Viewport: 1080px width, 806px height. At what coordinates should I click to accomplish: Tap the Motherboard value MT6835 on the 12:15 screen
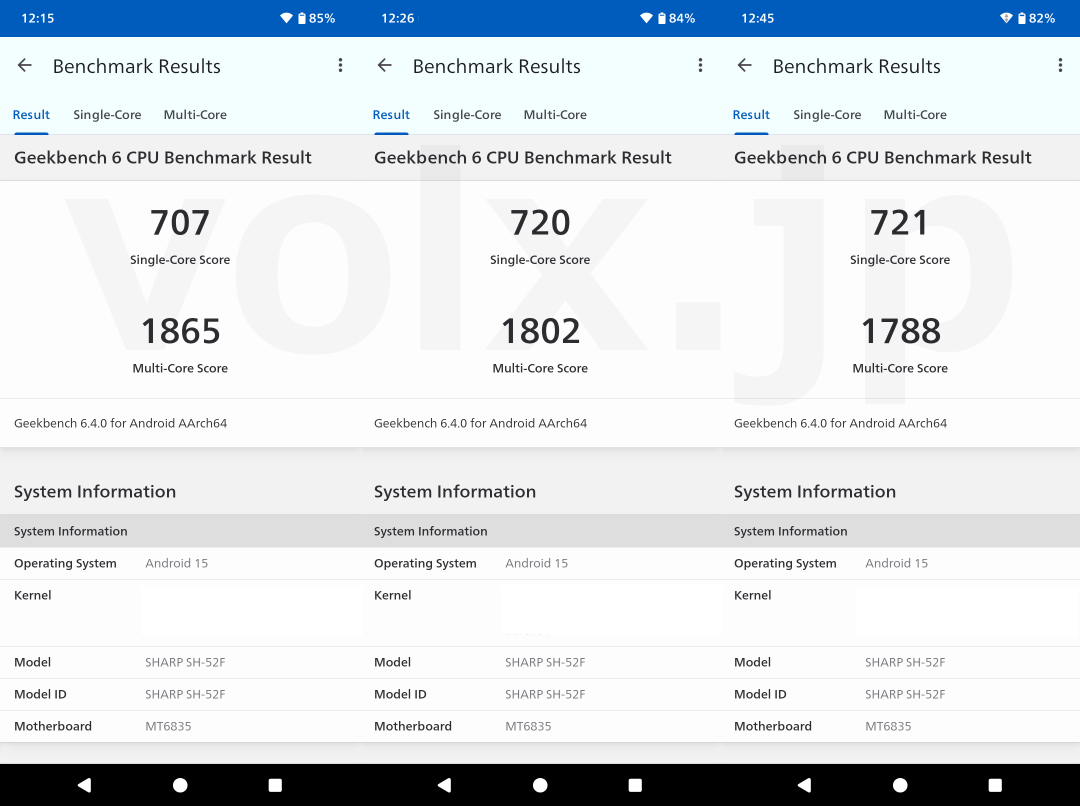pos(168,726)
